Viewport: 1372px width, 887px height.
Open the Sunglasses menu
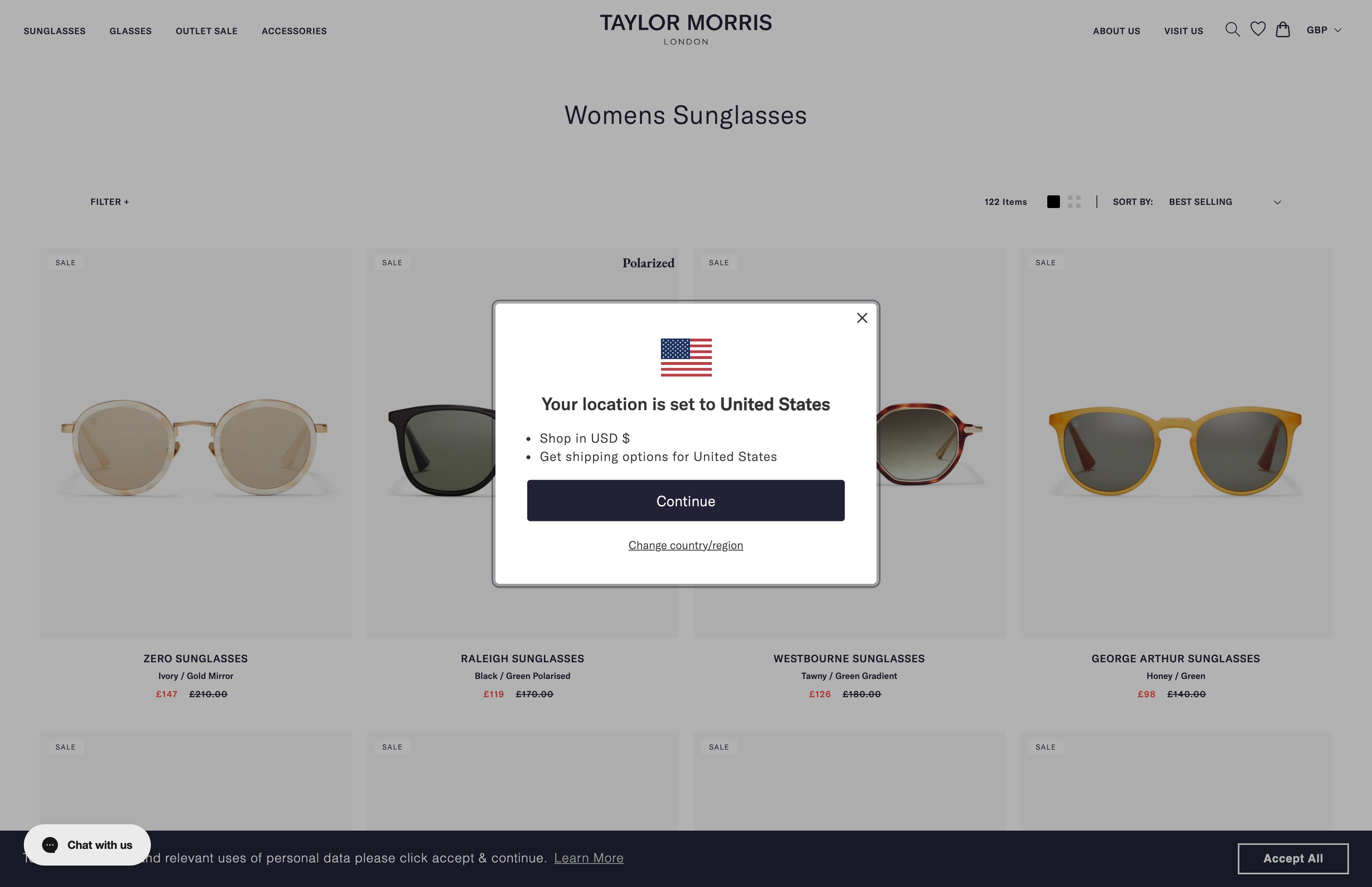(x=55, y=31)
